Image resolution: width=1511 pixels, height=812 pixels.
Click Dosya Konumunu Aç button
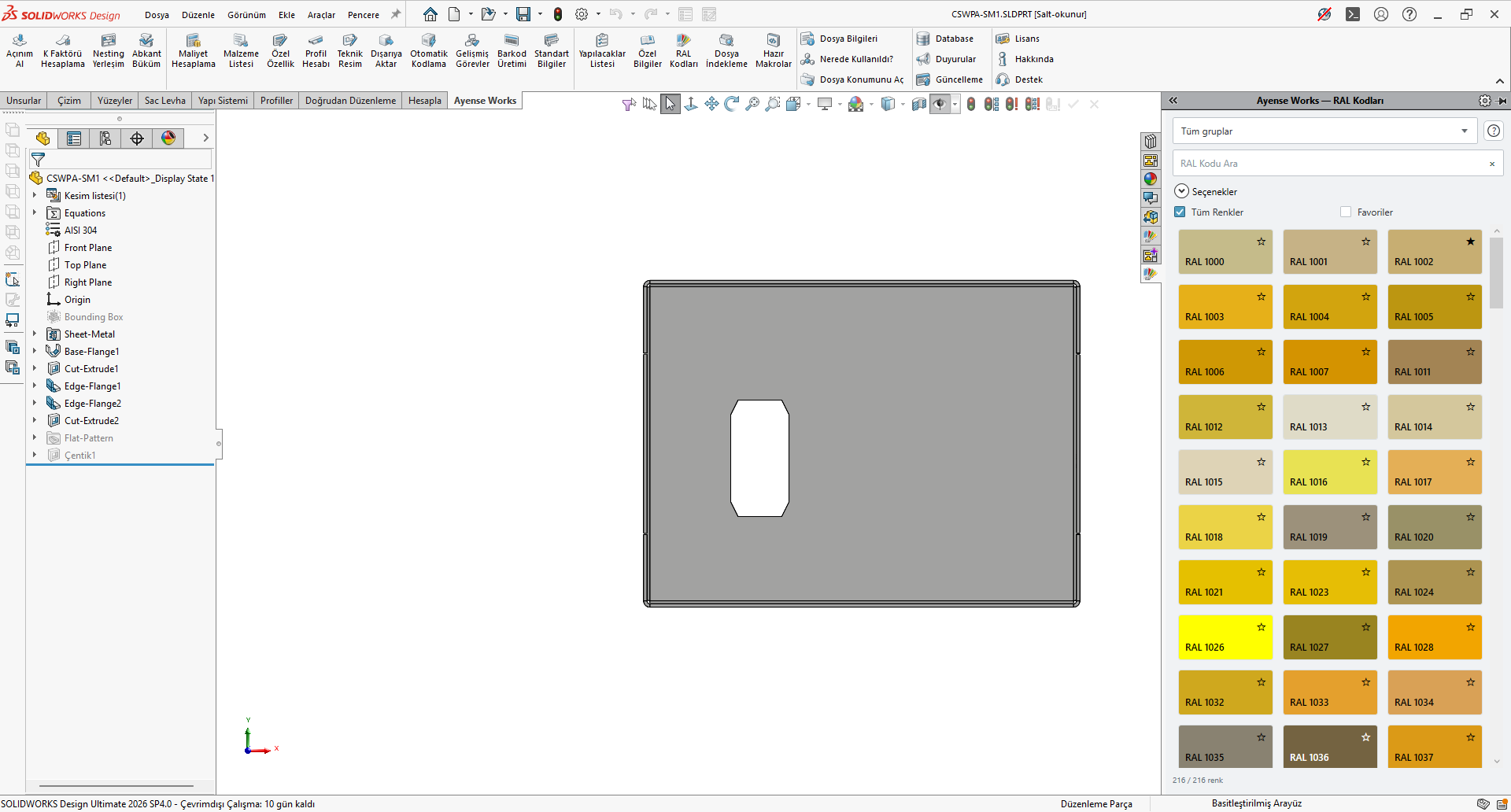point(852,79)
